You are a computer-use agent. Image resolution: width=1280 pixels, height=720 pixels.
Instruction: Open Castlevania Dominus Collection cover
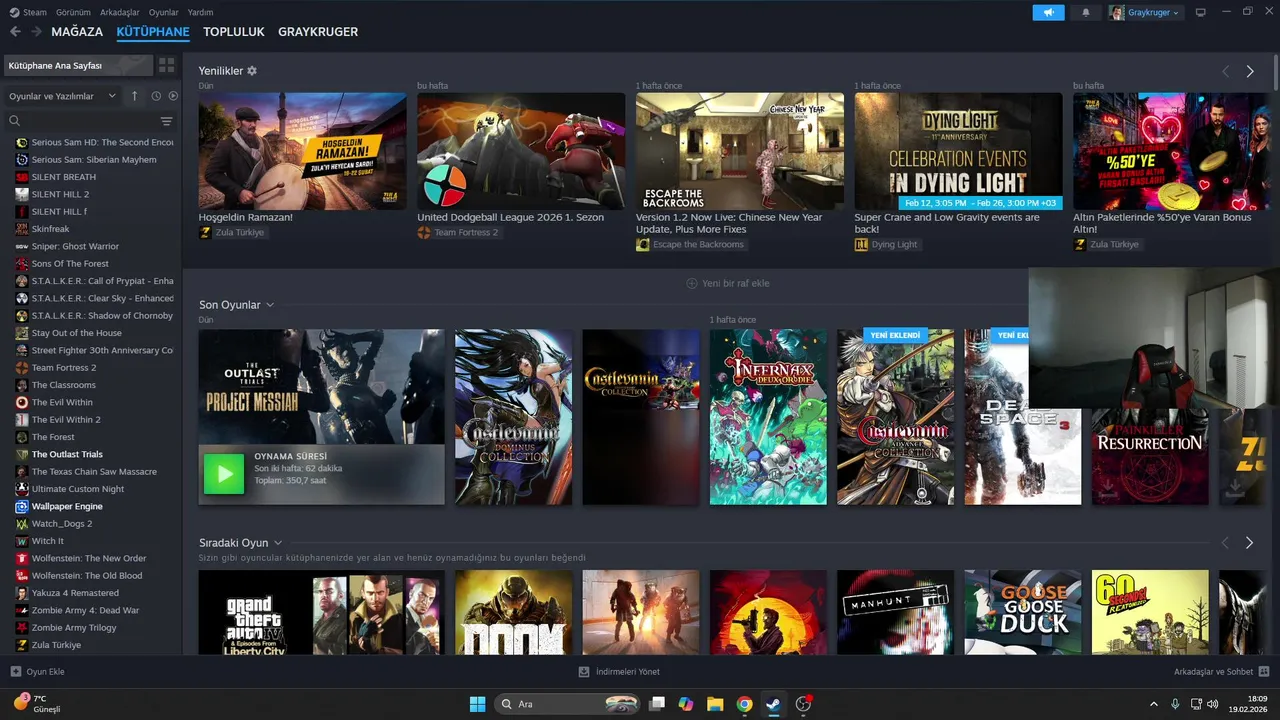[513, 417]
